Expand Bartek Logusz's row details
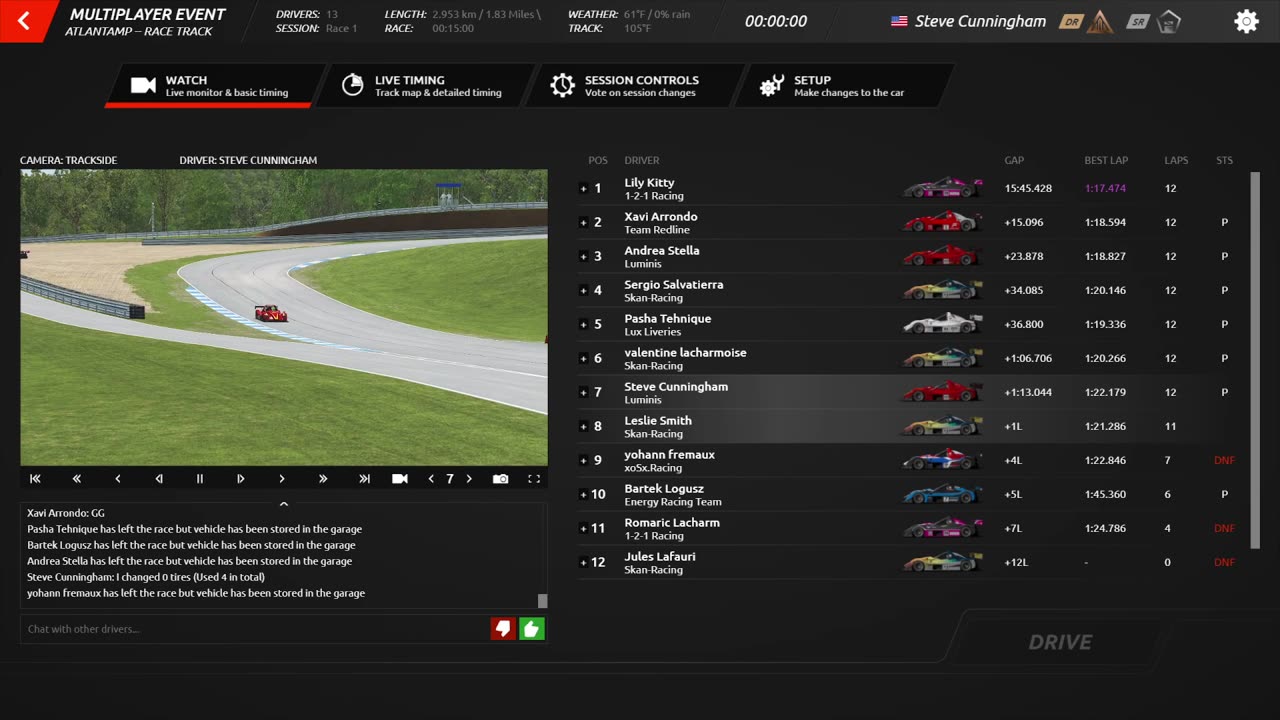The image size is (1280, 720). (x=584, y=494)
